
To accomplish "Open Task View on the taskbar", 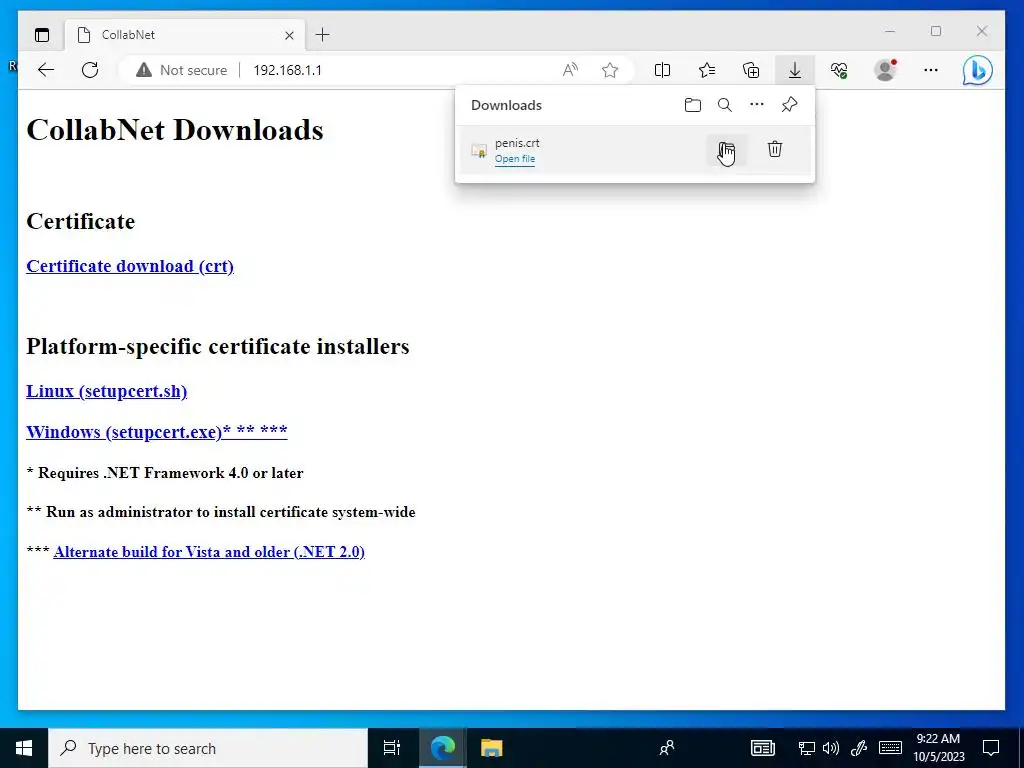I will (x=392, y=748).
